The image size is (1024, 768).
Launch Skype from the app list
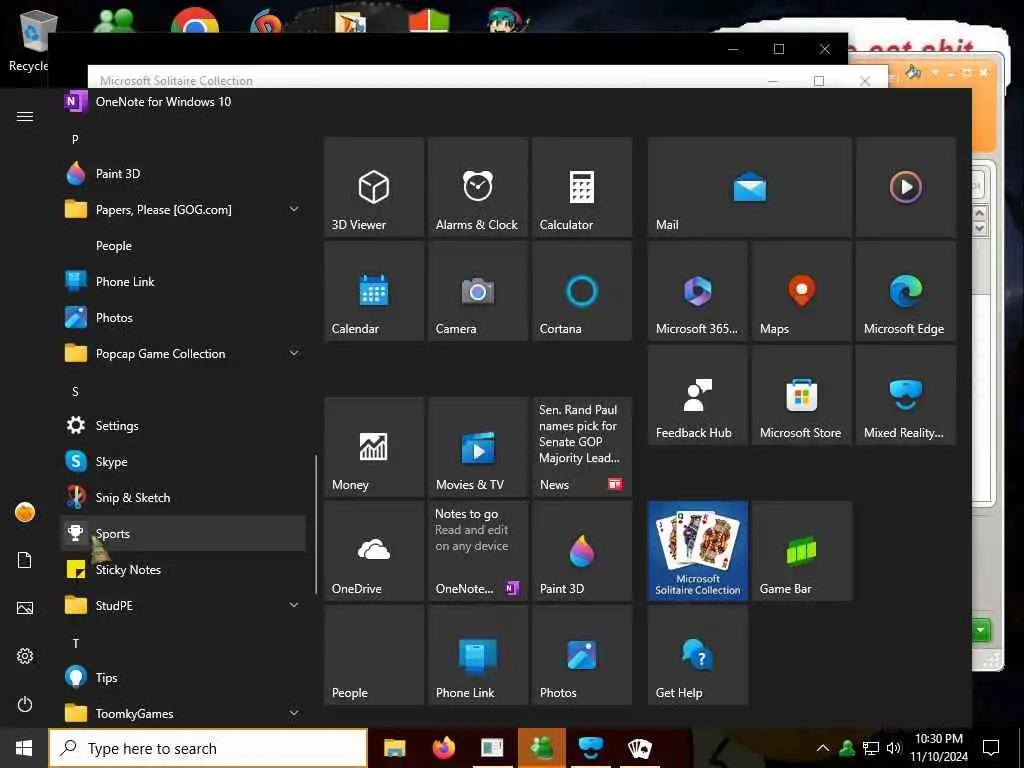(x=183, y=461)
